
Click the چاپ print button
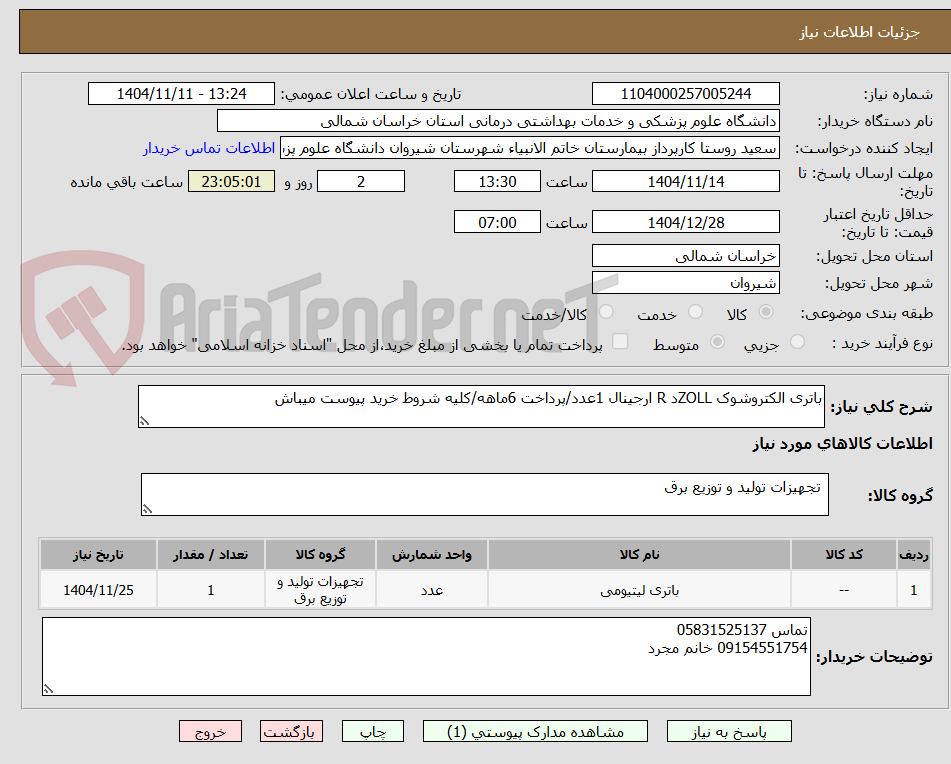pyautogui.click(x=373, y=731)
